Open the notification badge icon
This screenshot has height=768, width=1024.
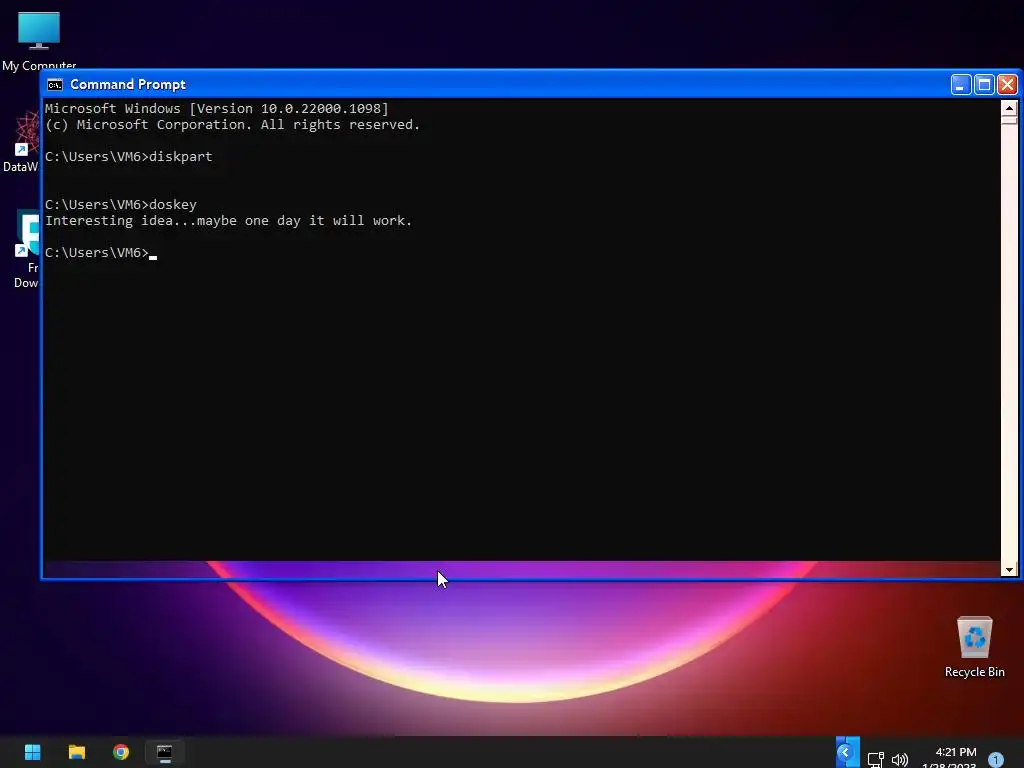pos(995,760)
